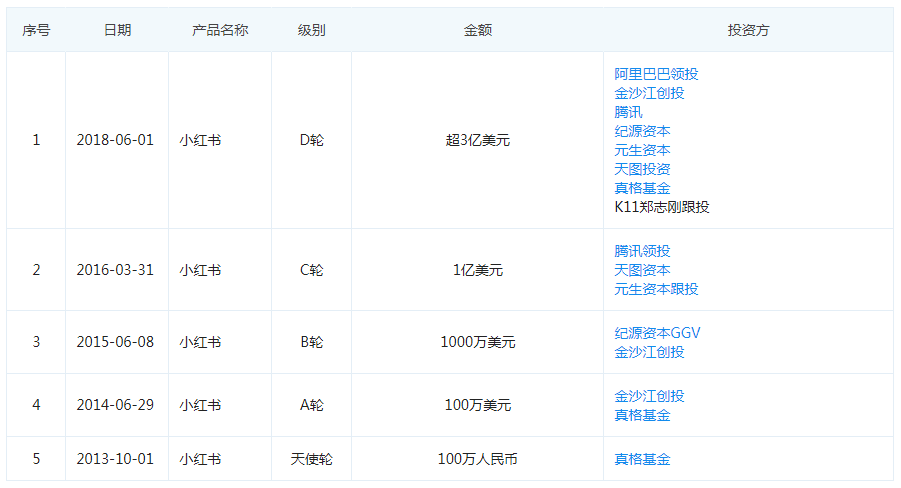
Task: Open the 元生资本跟投 link
Action: point(656,289)
